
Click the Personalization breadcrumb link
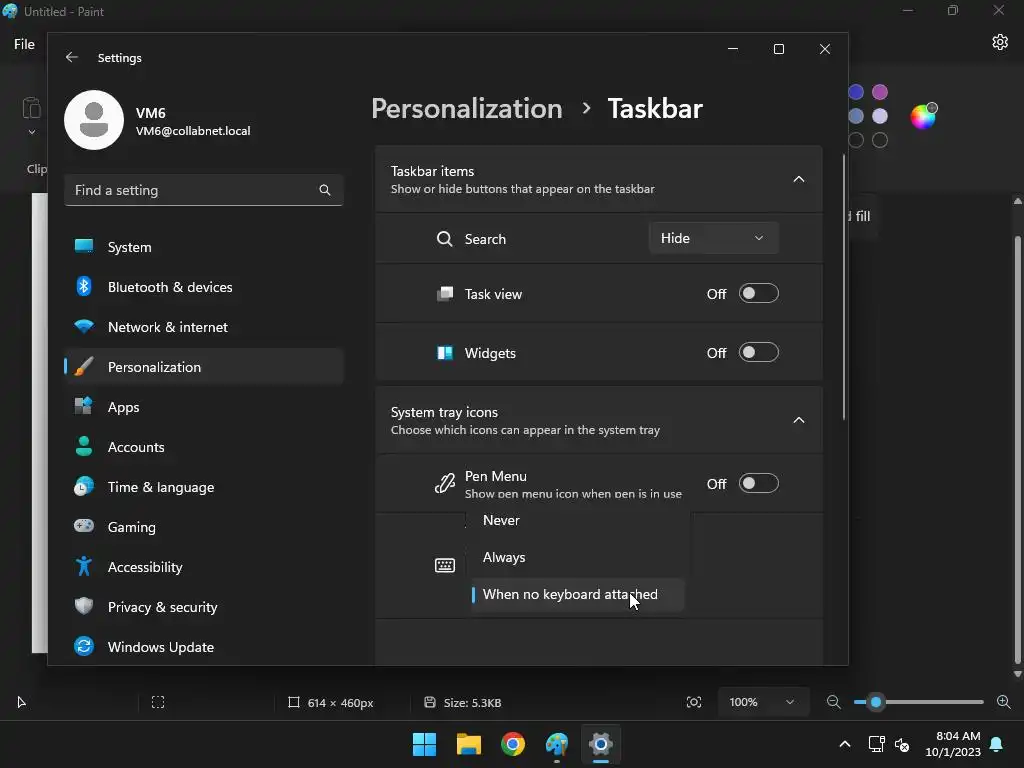[x=466, y=108]
